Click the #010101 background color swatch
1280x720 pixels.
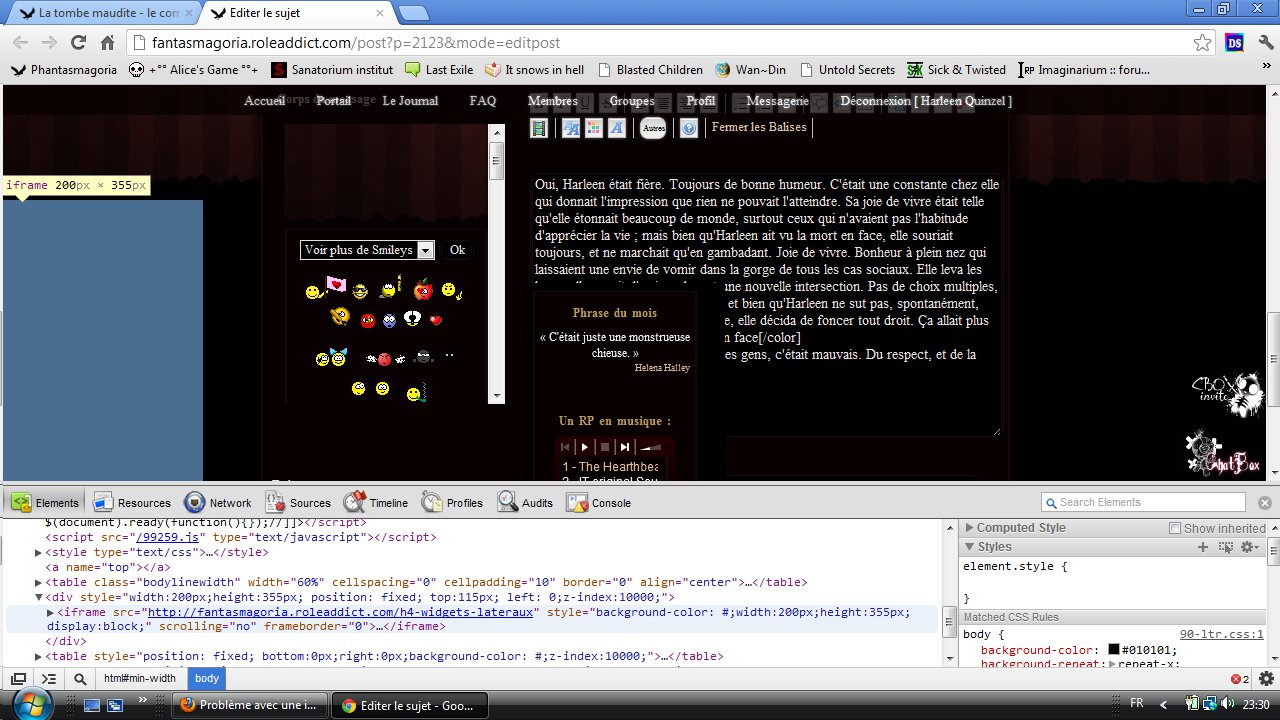(1113, 651)
